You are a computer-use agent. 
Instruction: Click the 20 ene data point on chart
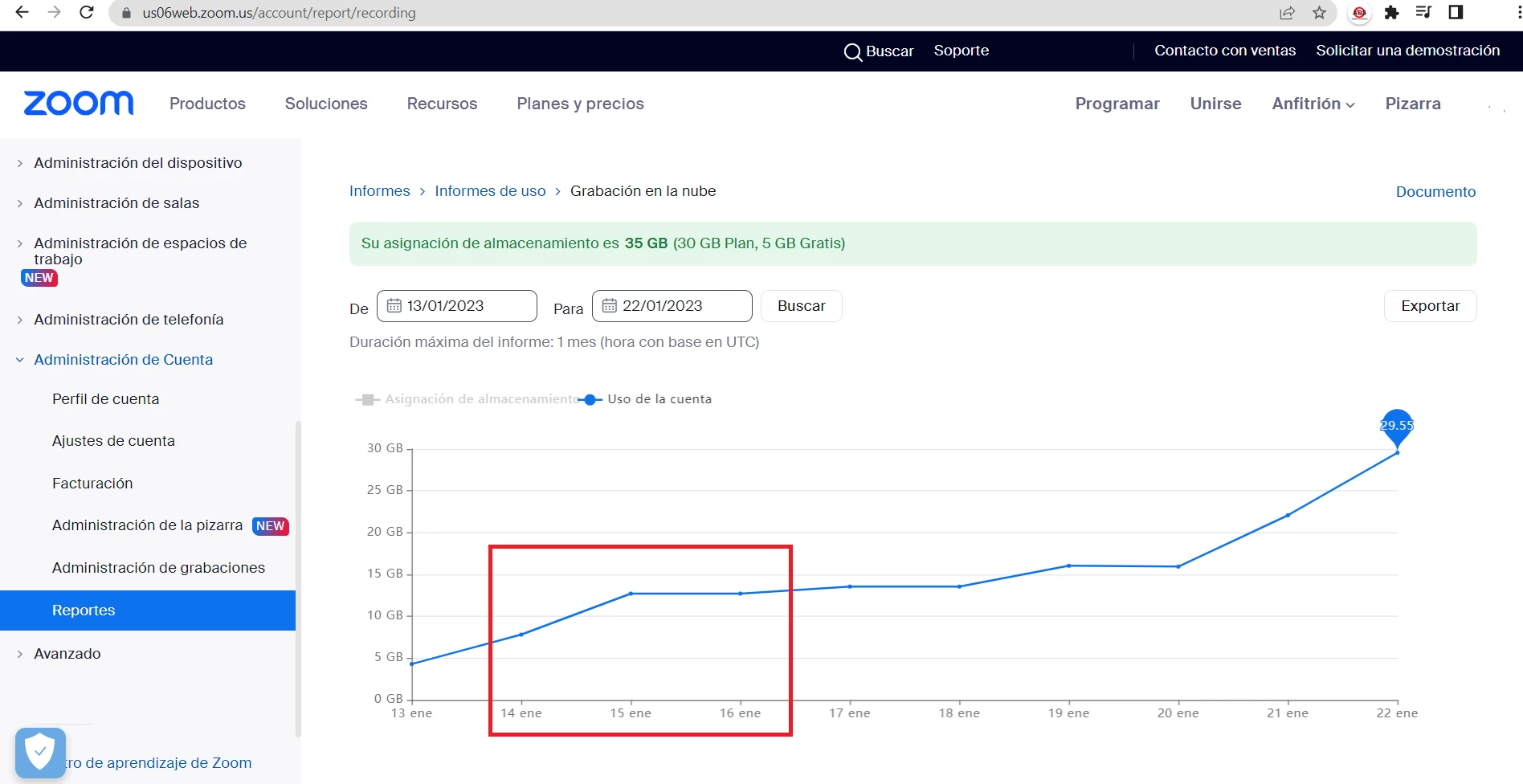click(1178, 566)
